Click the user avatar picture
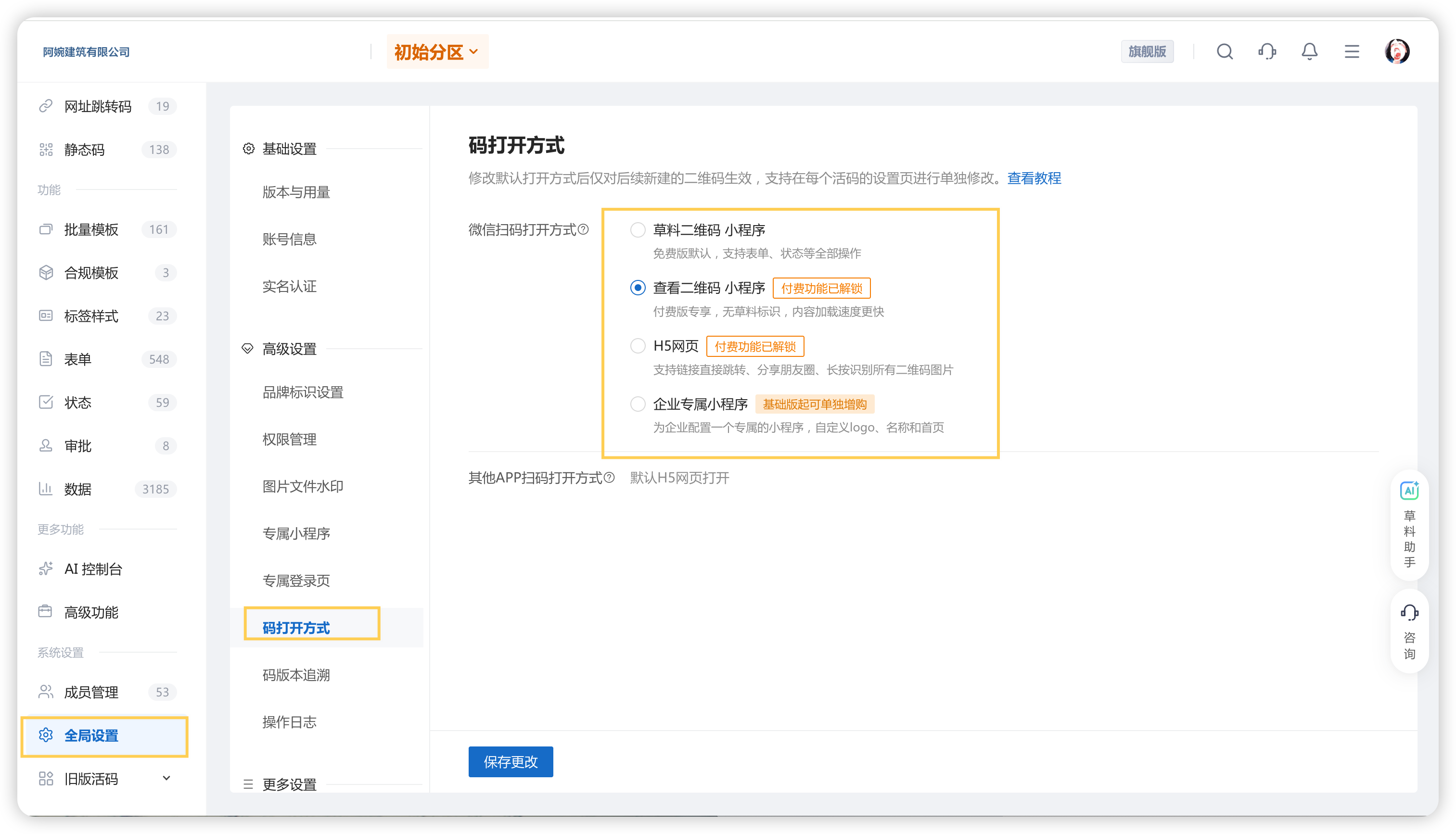Image resolution: width=1456 pixels, height=834 pixels. click(x=1397, y=51)
